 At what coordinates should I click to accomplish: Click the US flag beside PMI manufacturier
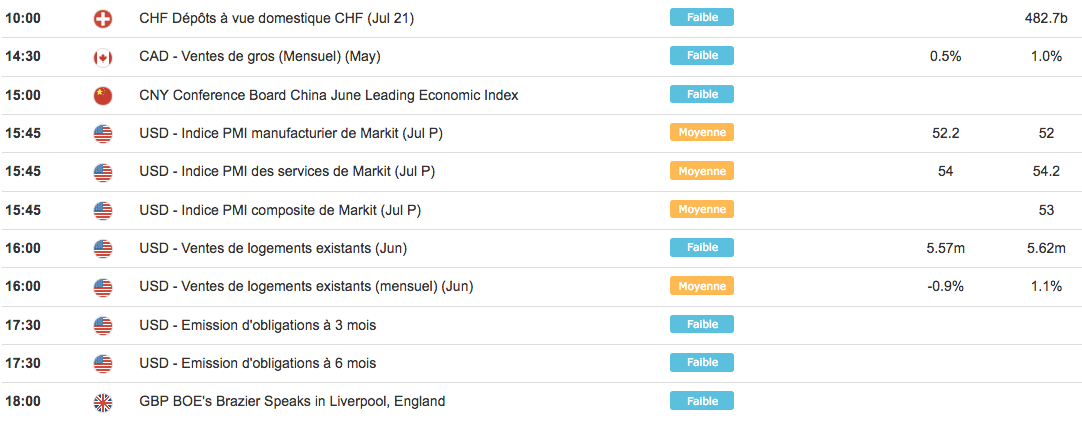click(102, 134)
